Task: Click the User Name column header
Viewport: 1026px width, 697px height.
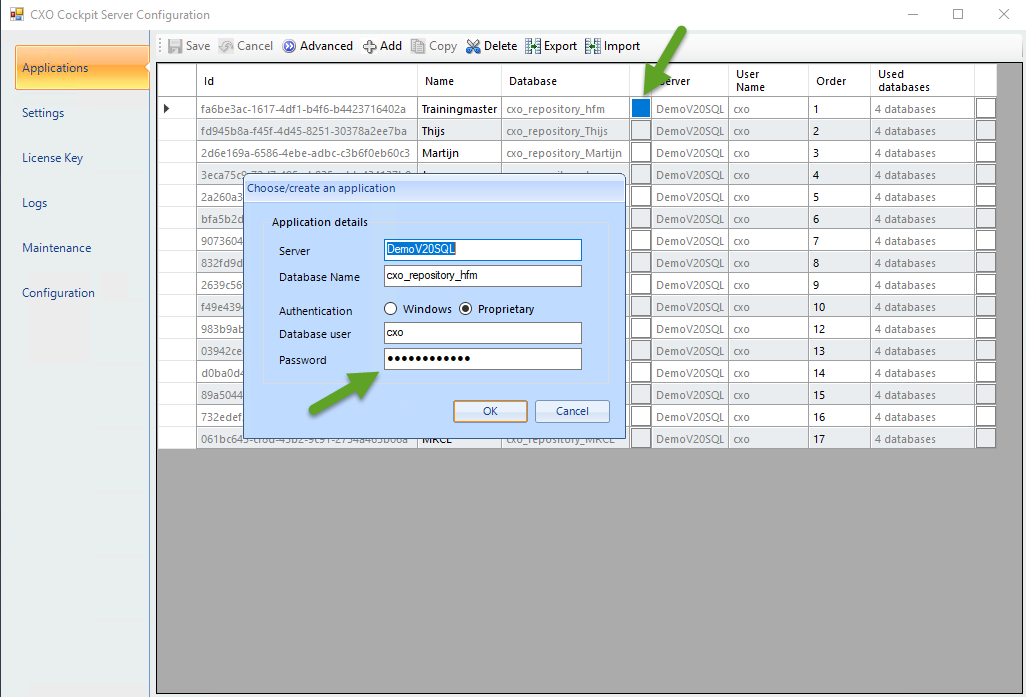Action: 768,80
